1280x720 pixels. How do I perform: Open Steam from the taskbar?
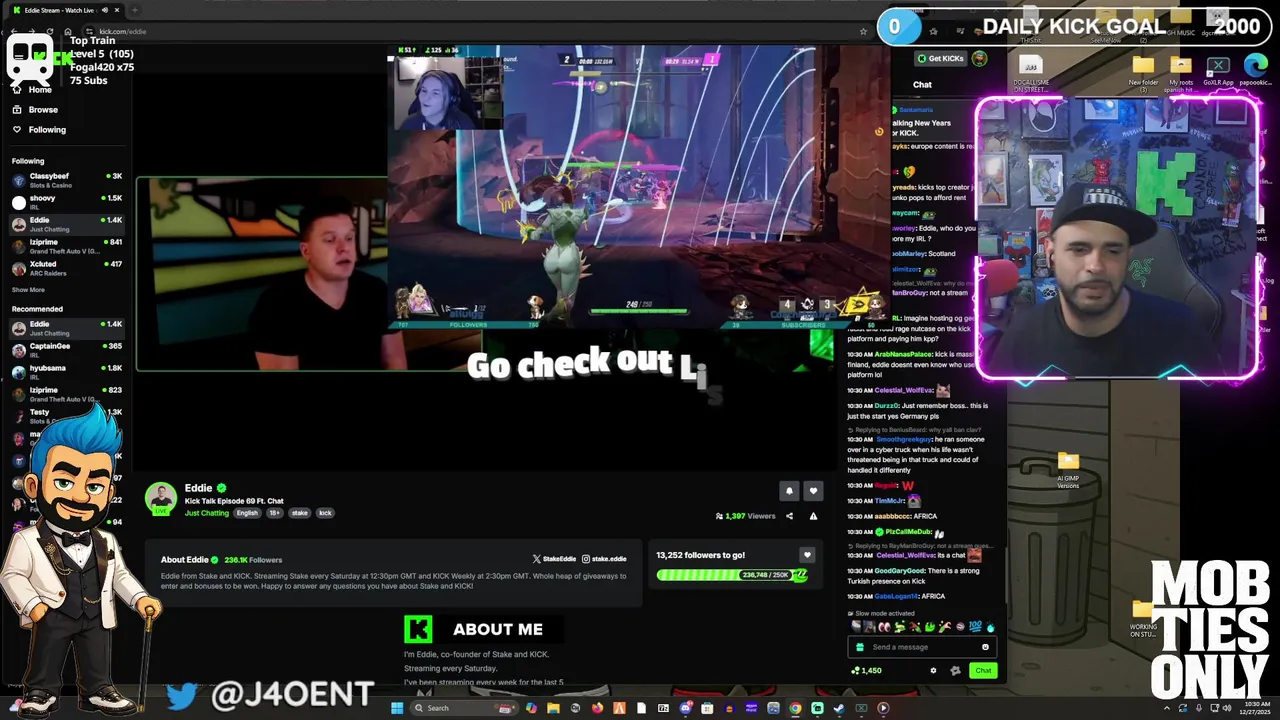click(839, 708)
